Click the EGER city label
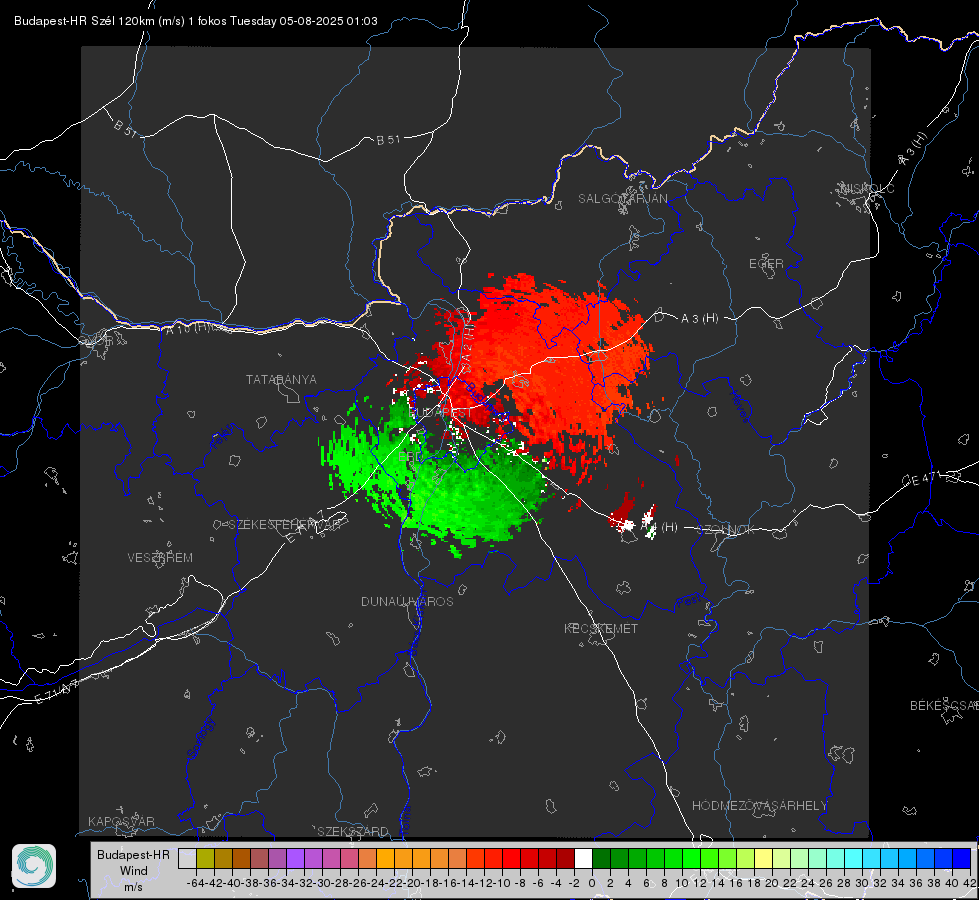 [766, 264]
